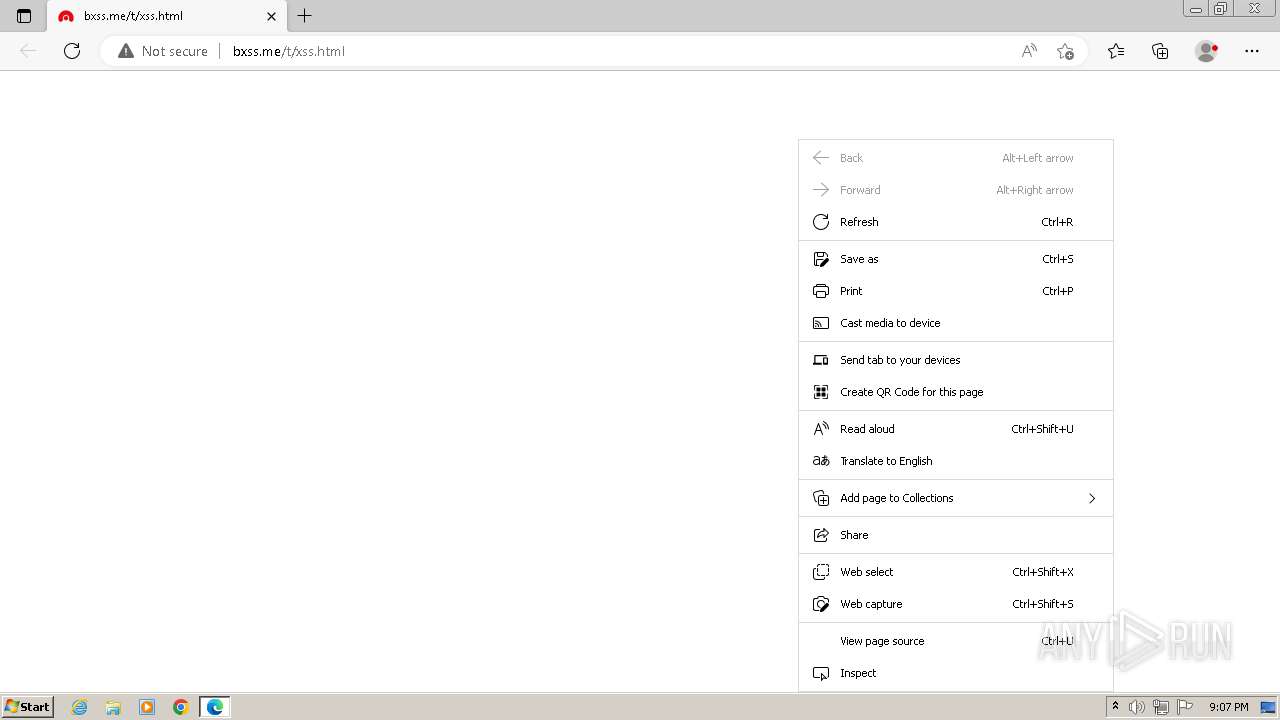Click the Read aloud icon in address bar
The image size is (1280, 720).
1029,51
